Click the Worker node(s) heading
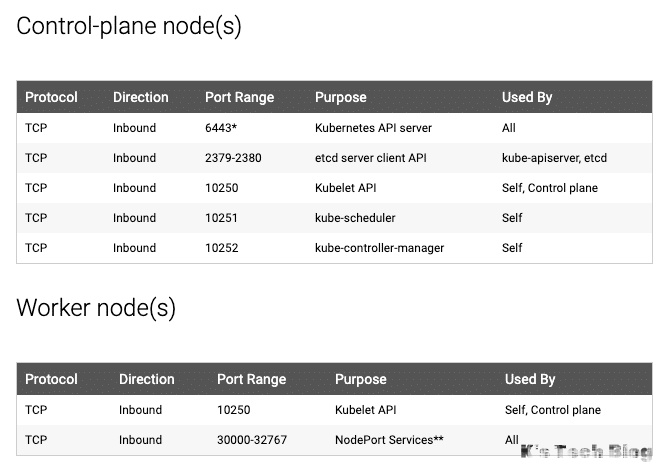 pyautogui.click(x=96, y=308)
